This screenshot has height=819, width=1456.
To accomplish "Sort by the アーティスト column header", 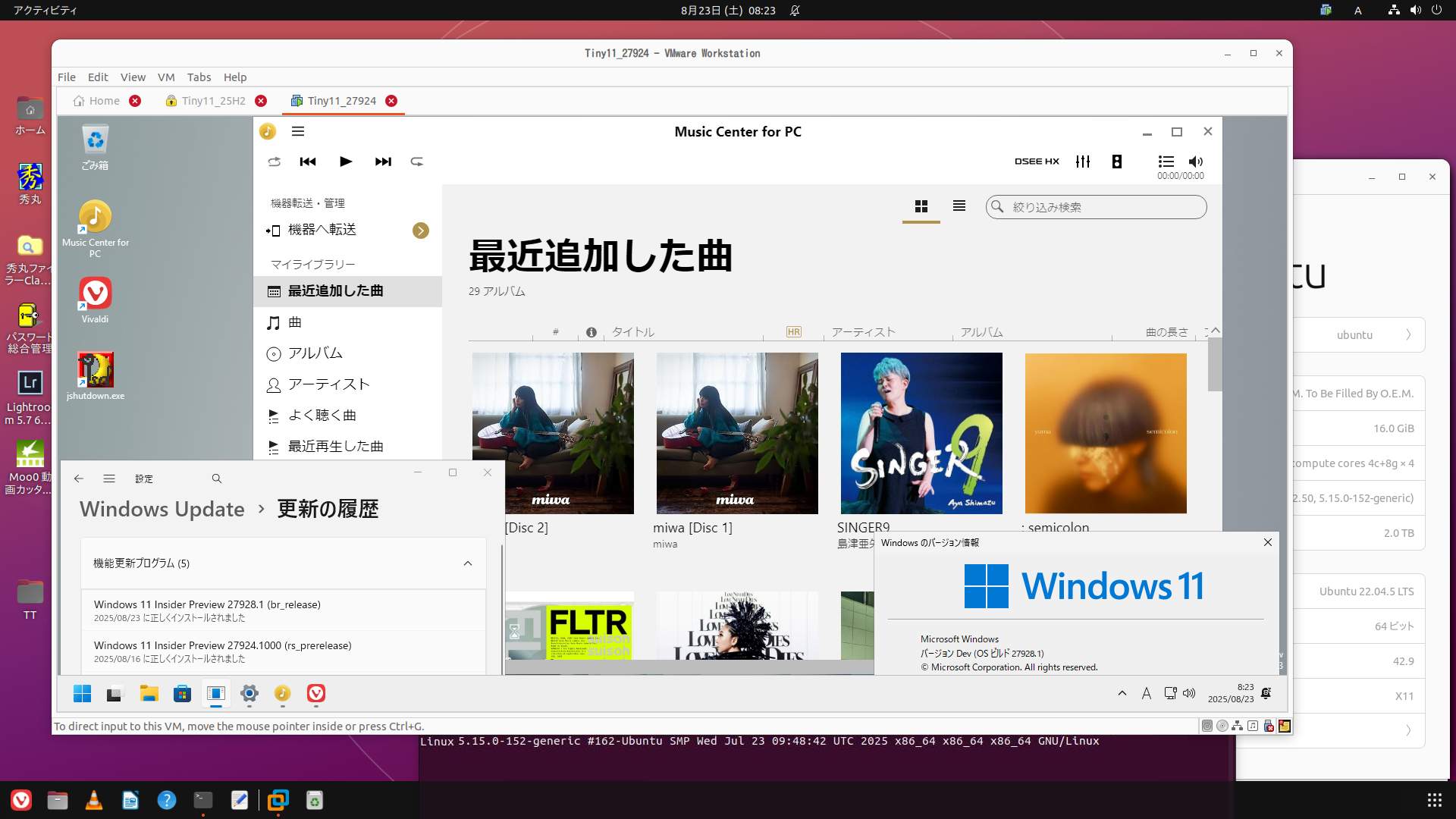I will pos(864,332).
